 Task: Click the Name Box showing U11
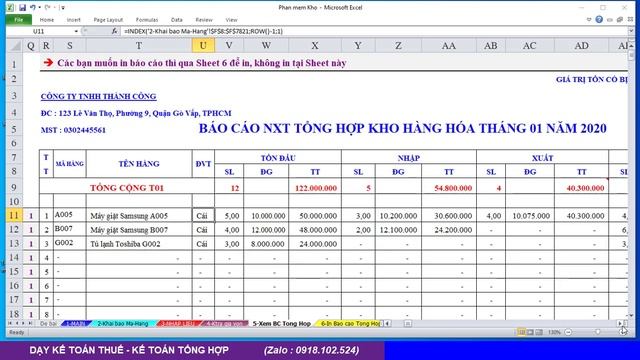coord(40,31)
